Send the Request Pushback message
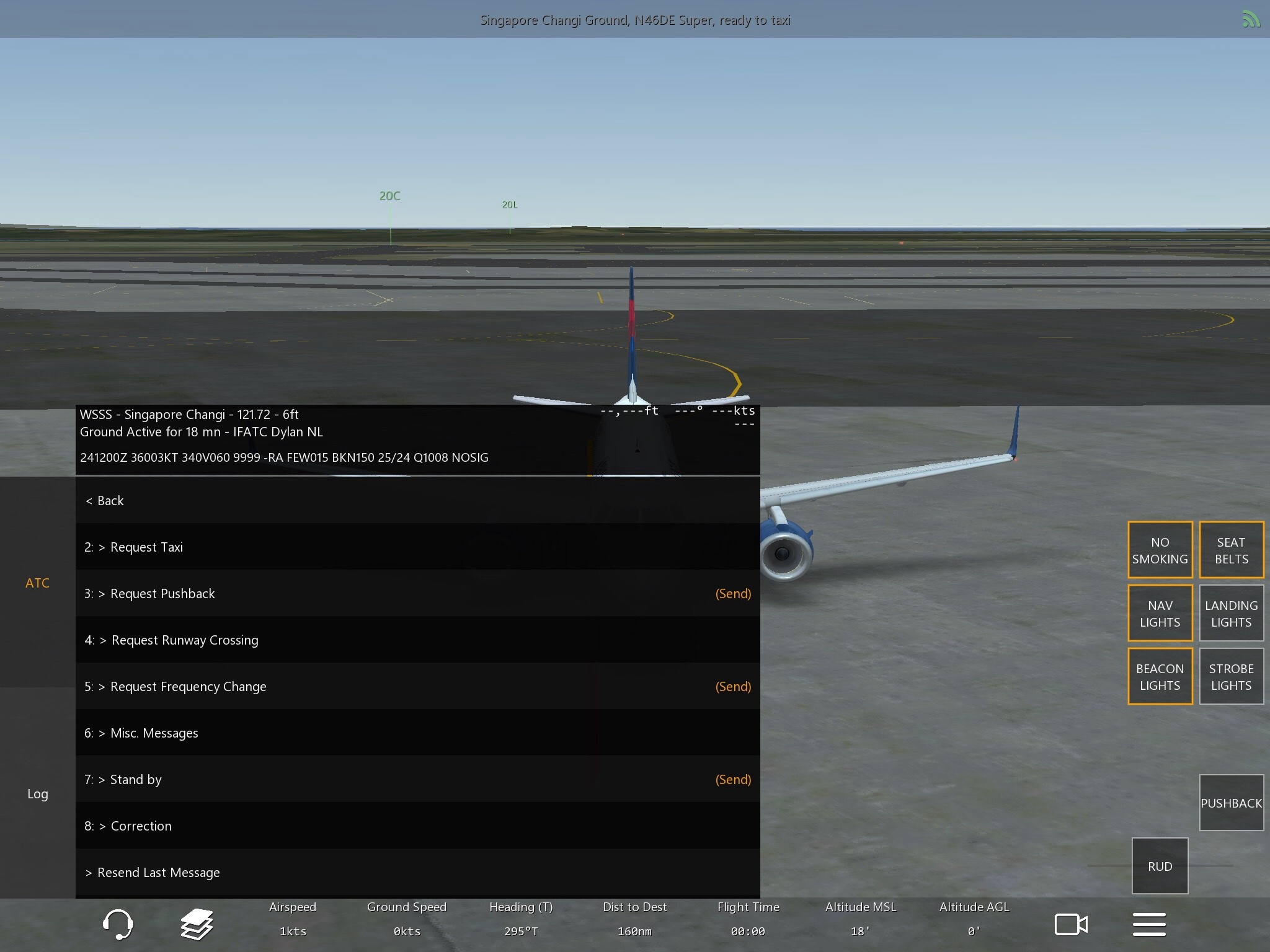This screenshot has width=1270, height=952. coord(732,593)
